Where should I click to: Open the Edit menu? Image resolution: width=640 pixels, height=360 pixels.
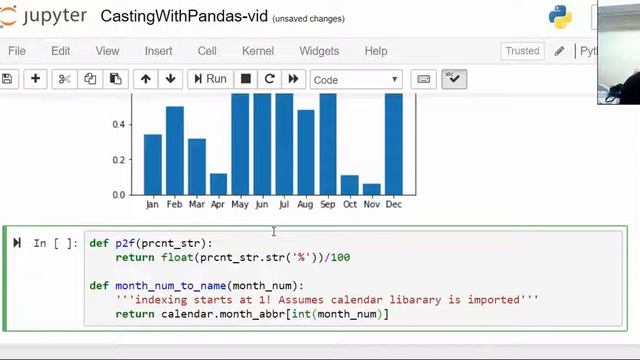tap(60, 51)
